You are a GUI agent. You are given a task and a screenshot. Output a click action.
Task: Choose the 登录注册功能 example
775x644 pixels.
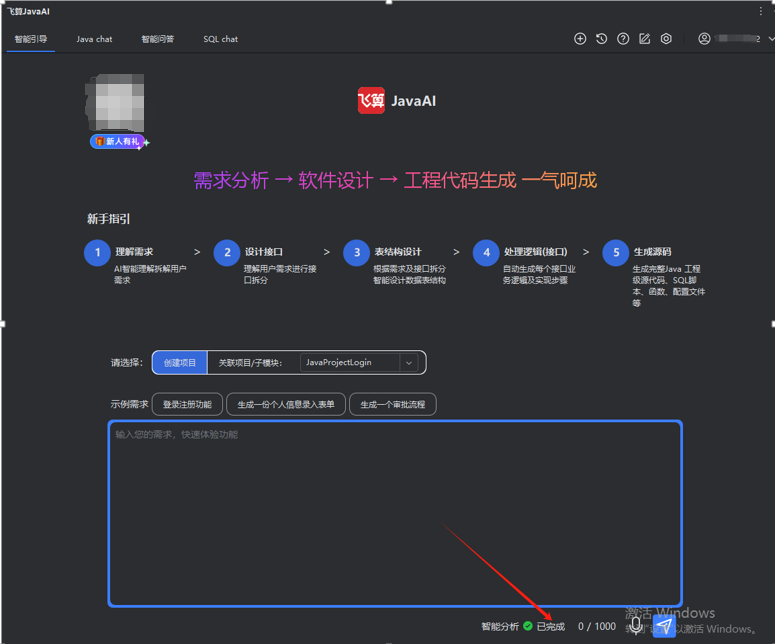point(187,404)
